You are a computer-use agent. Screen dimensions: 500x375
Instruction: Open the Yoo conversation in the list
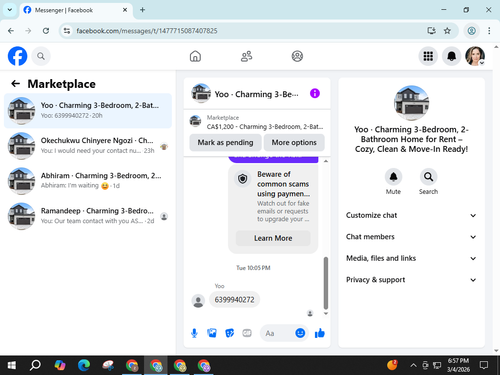point(88,111)
